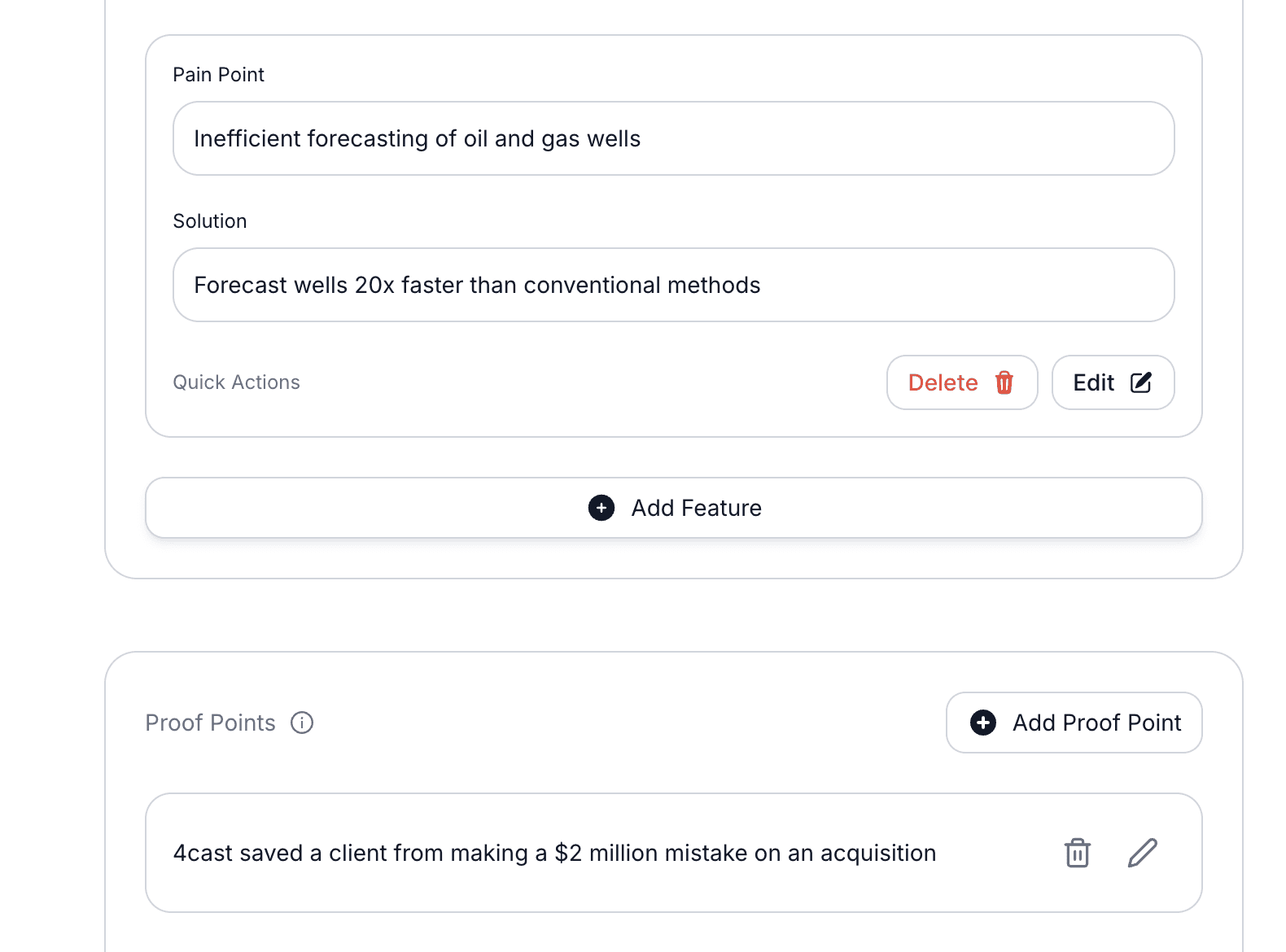The image size is (1286, 952).
Task: Click the trash icon inside the Delete button
Action: (x=1004, y=382)
